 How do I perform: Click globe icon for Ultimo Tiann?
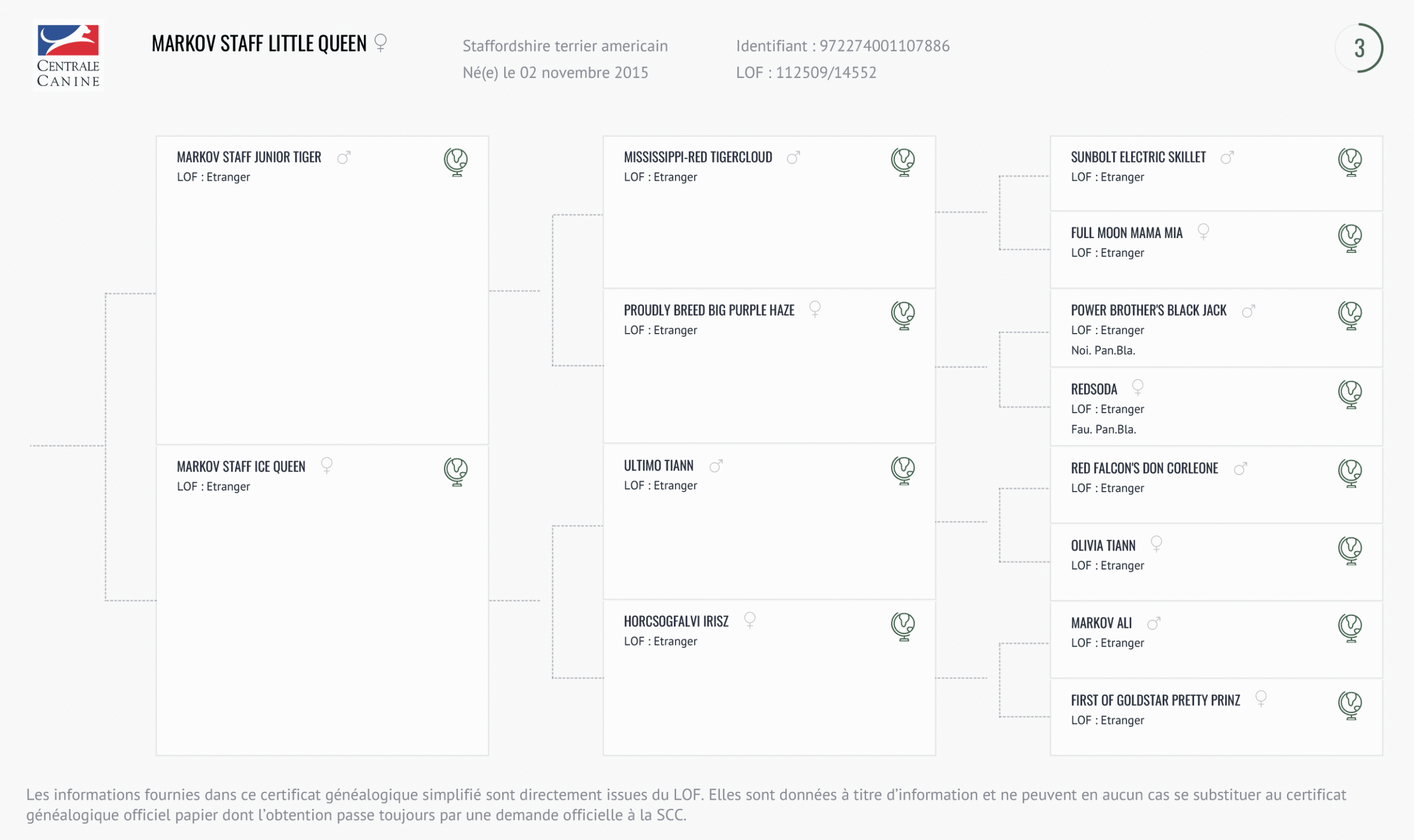tap(903, 471)
